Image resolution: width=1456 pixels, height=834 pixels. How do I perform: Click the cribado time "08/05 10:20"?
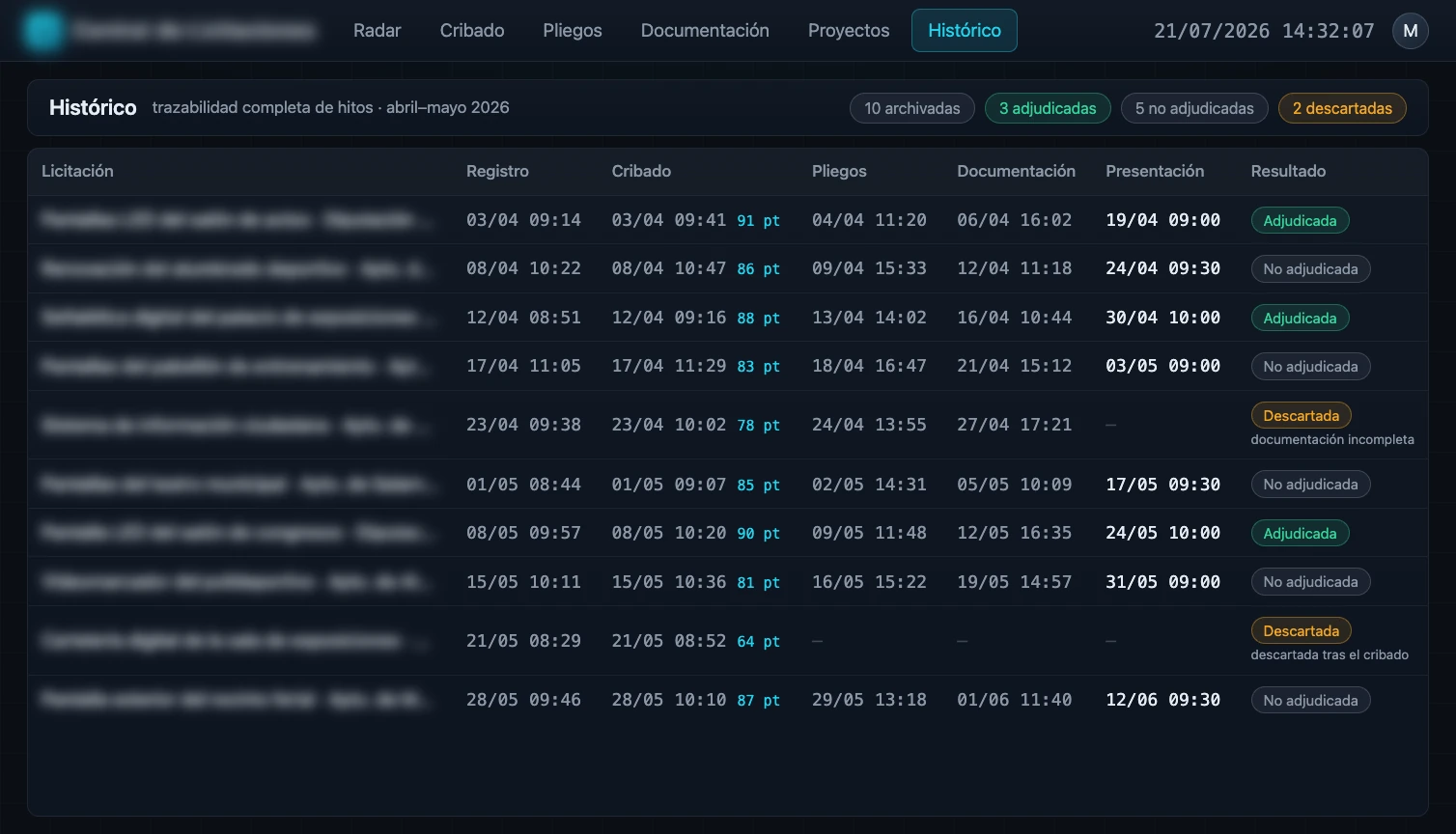point(668,533)
